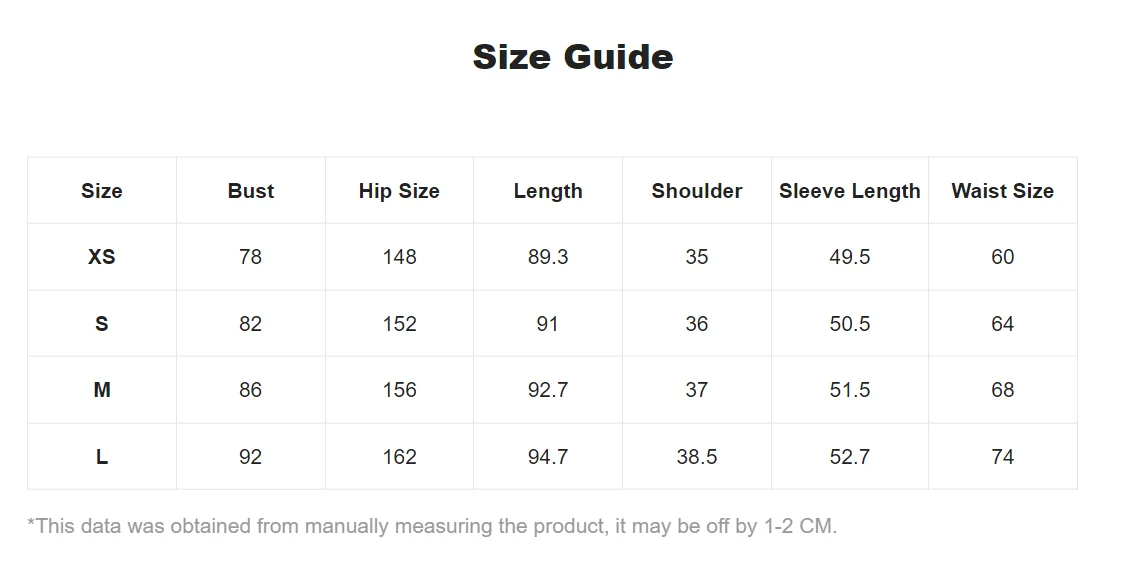
Task: Click the XS bust value 78
Action: [250, 257]
